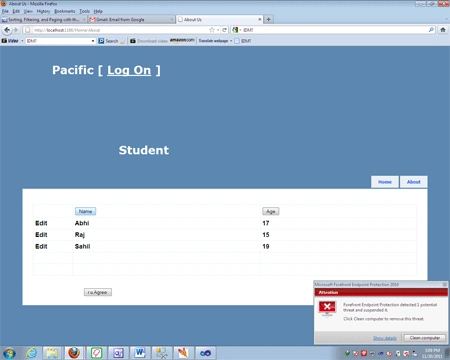Screen dimensions: 450x360
Task: Edit the row for Abhi
Action: 41,223
